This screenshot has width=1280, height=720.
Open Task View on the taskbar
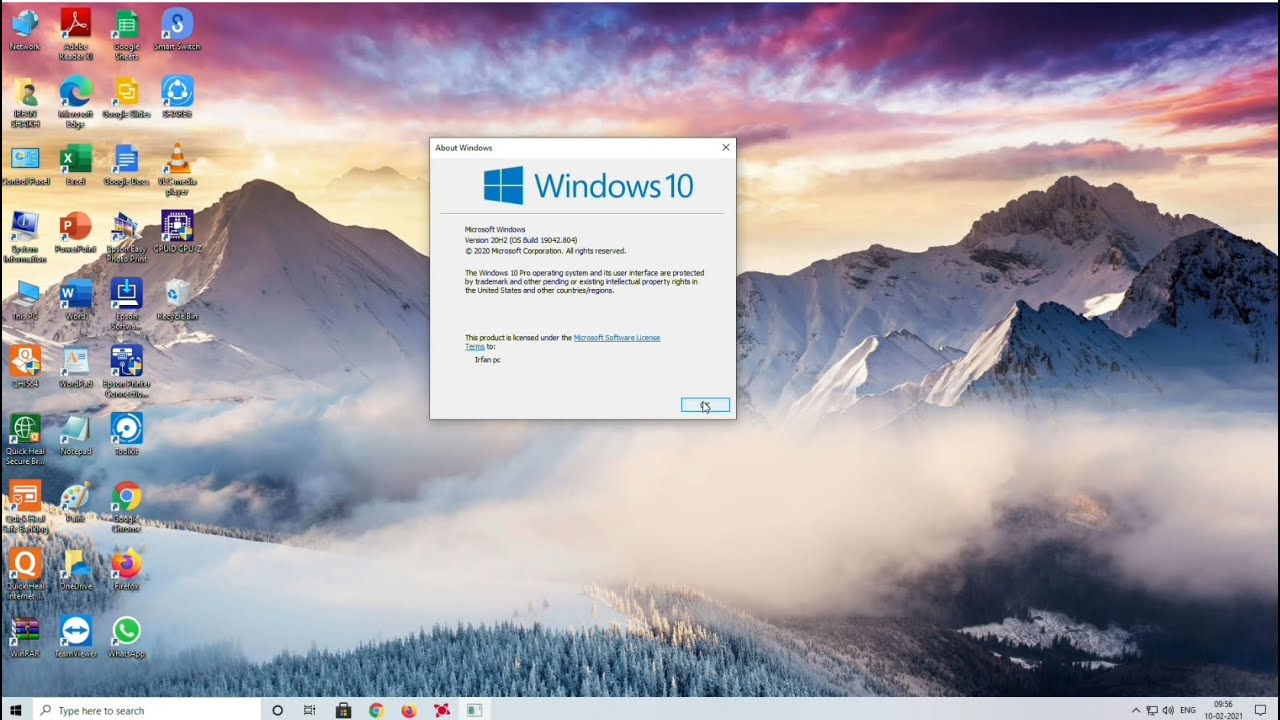click(310, 710)
